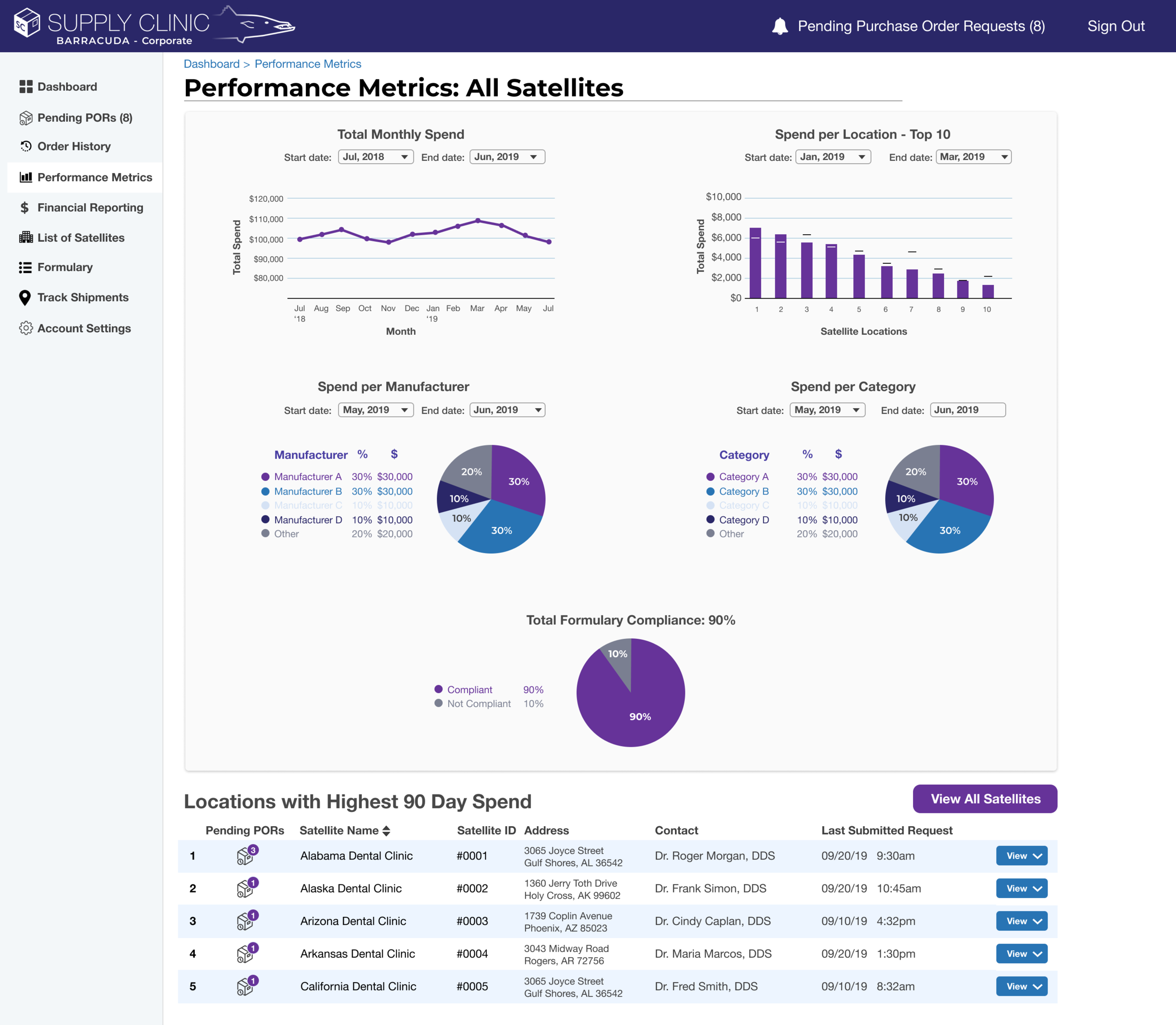The image size is (1176, 1025).
Task: Toggle Category D legend dot
Action: (x=710, y=520)
